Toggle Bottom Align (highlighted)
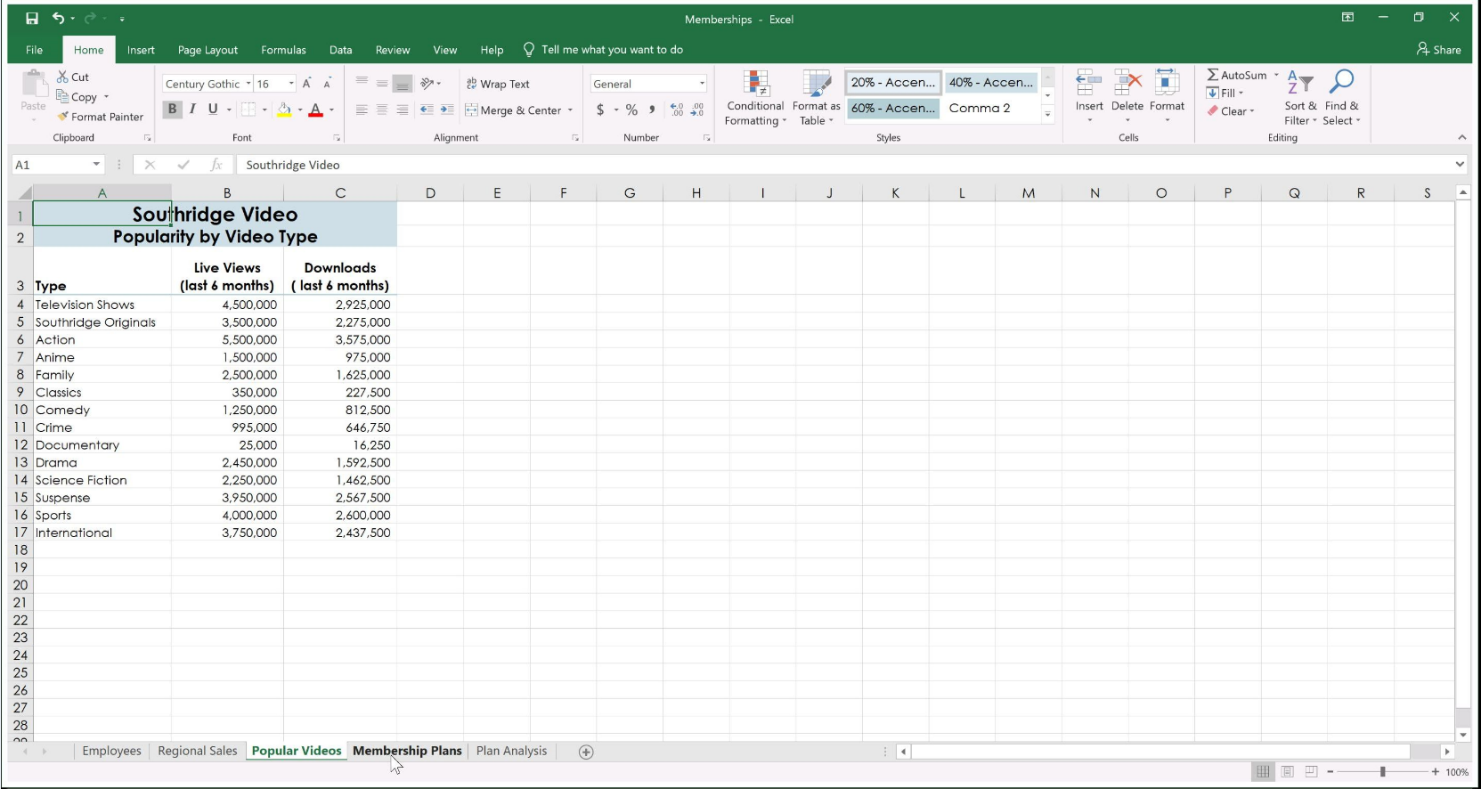This screenshot has width=1481, height=789. pyautogui.click(x=402, y=84)
